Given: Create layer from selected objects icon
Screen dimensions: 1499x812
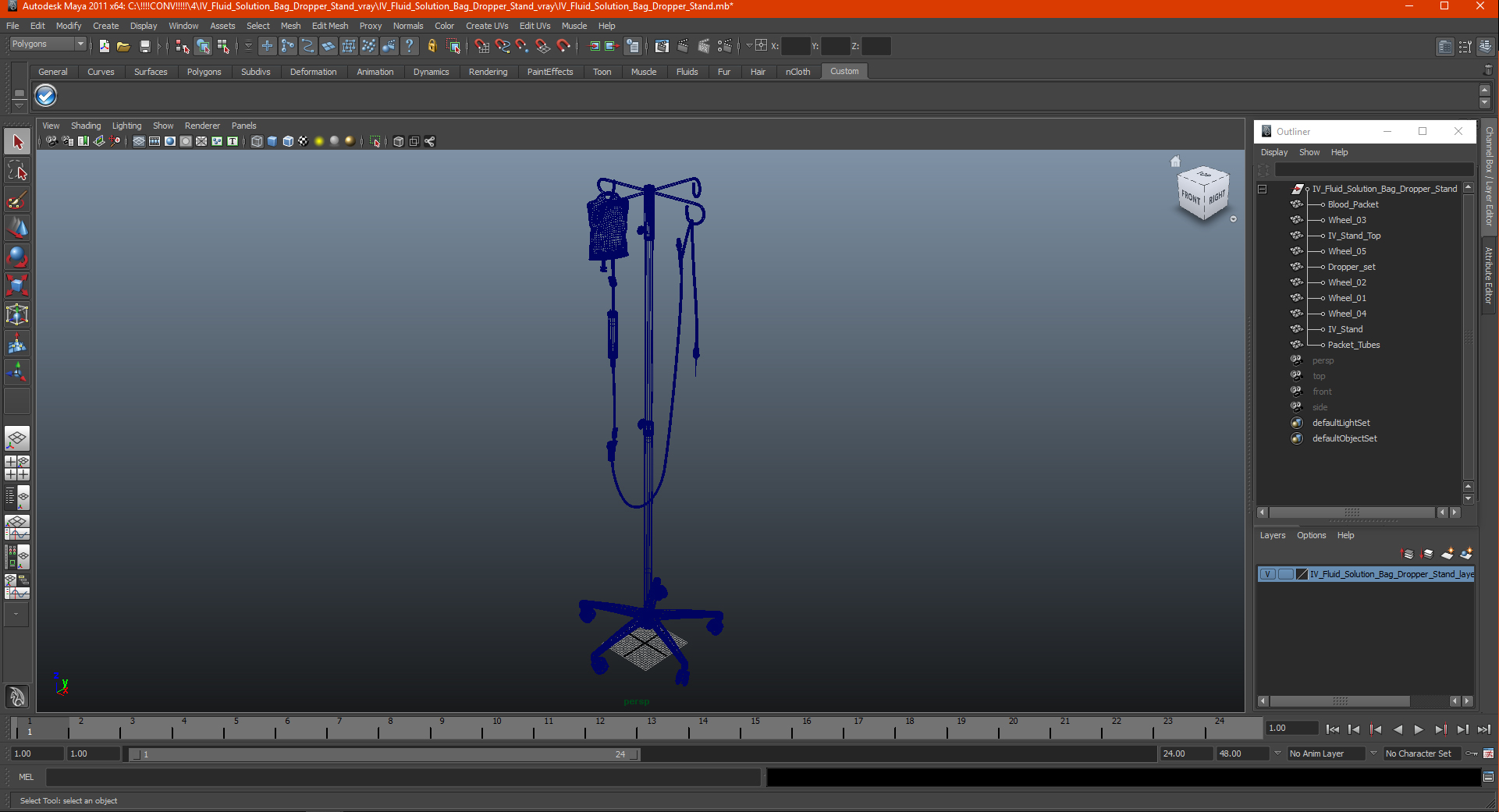Looking at the screenshot, I should click(1466, 554).
